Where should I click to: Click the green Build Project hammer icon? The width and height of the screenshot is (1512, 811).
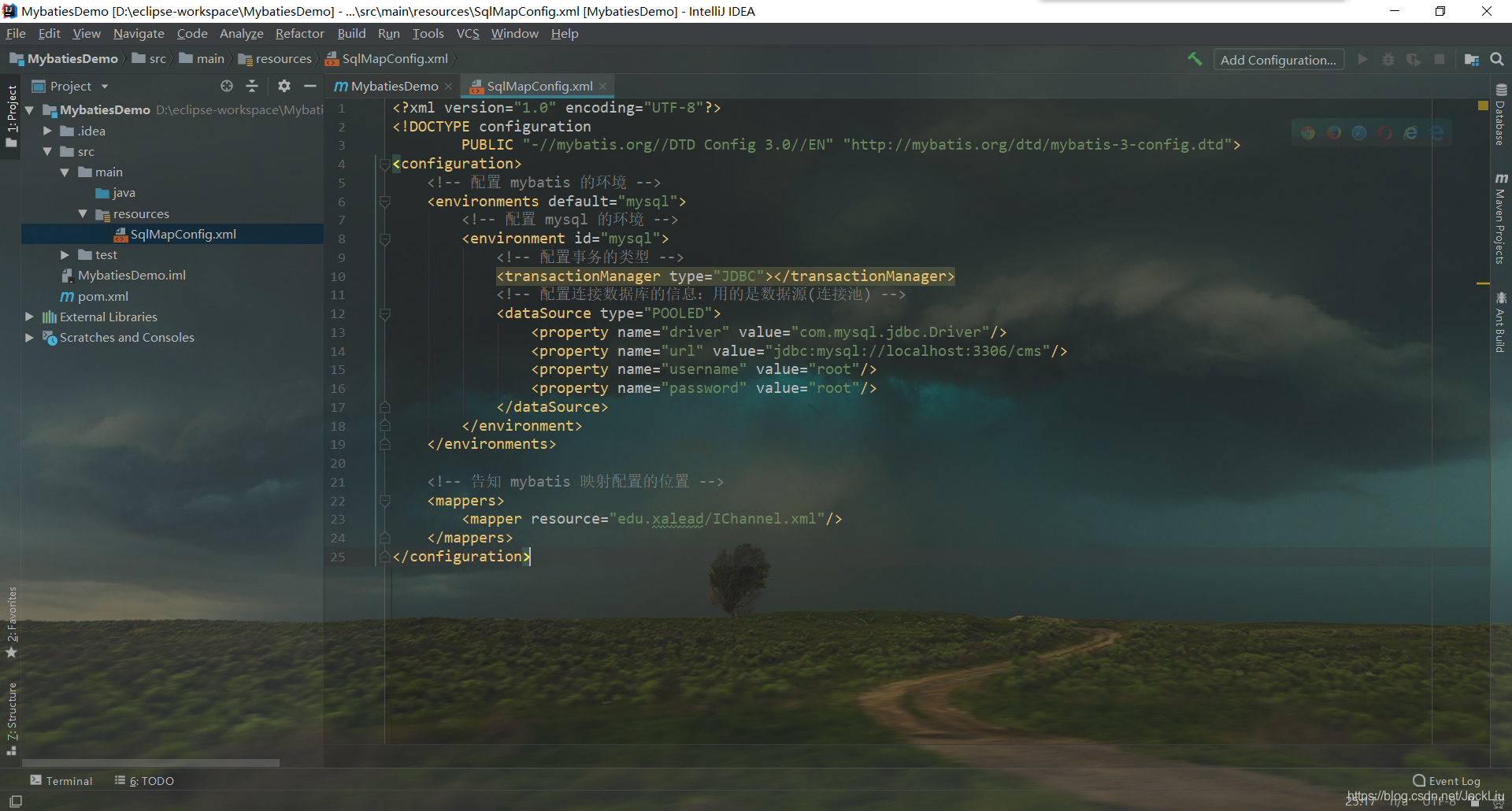coord(1195,59)
